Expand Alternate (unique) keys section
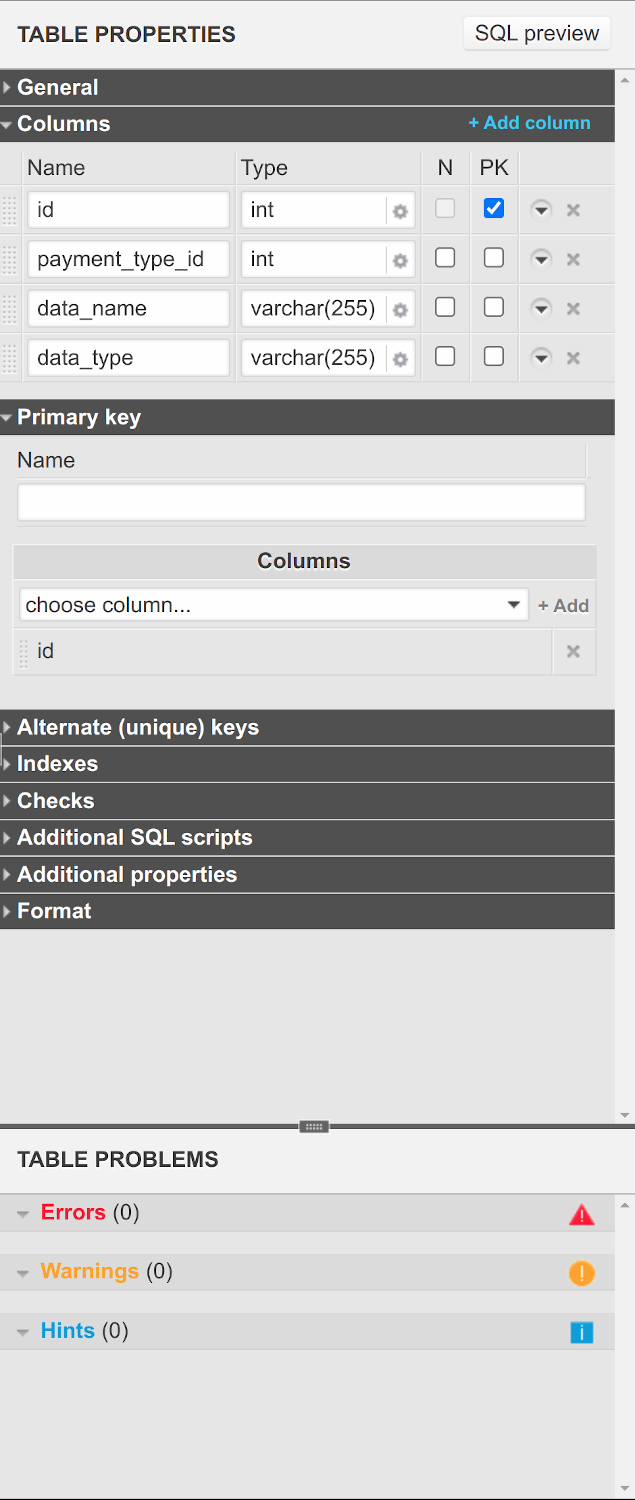 click(x=137, y=728)
